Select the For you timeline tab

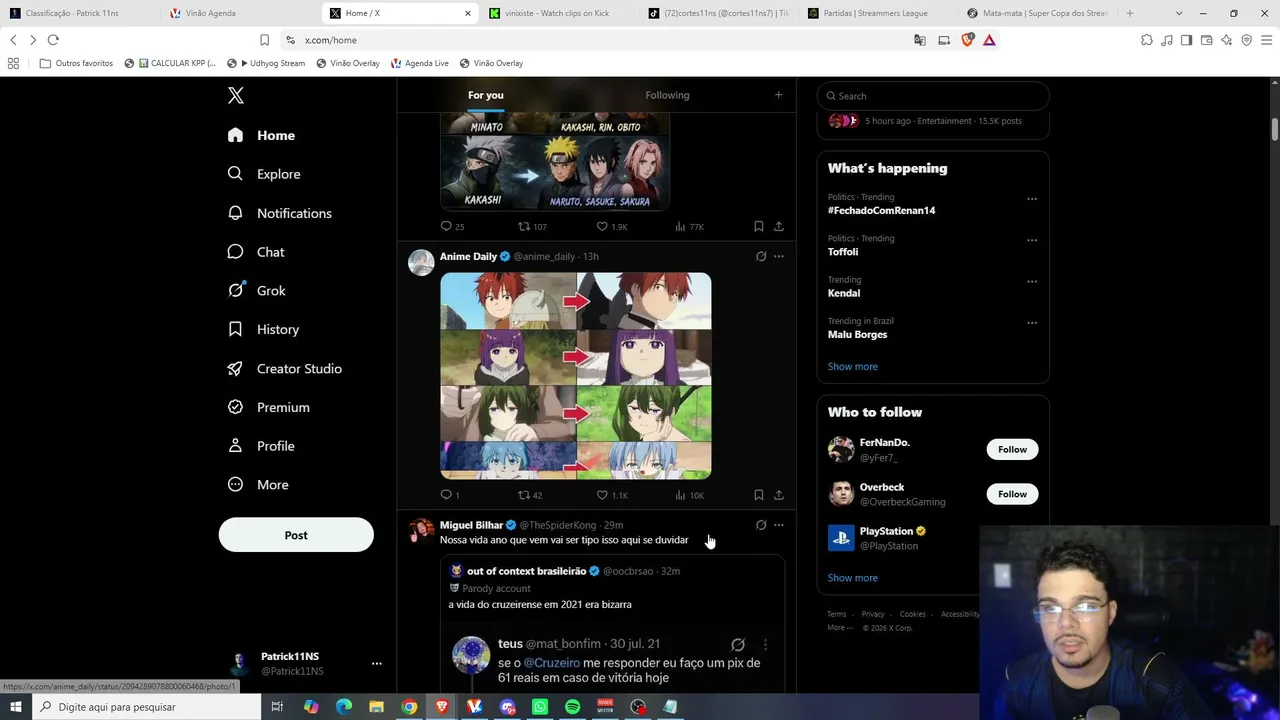click(x=486, y=95)
